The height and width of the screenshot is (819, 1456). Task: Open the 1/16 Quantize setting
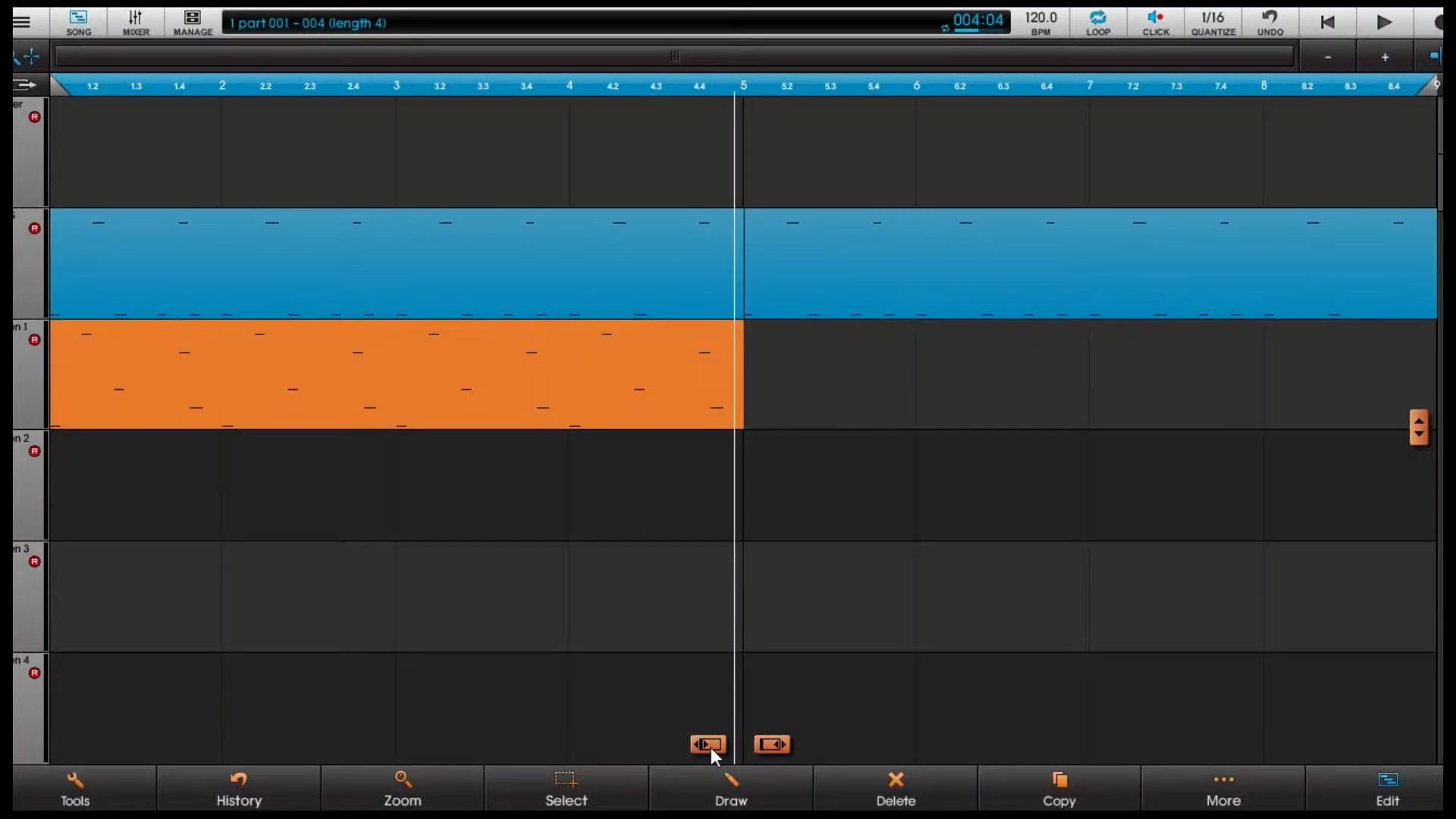click(1213, 23)
